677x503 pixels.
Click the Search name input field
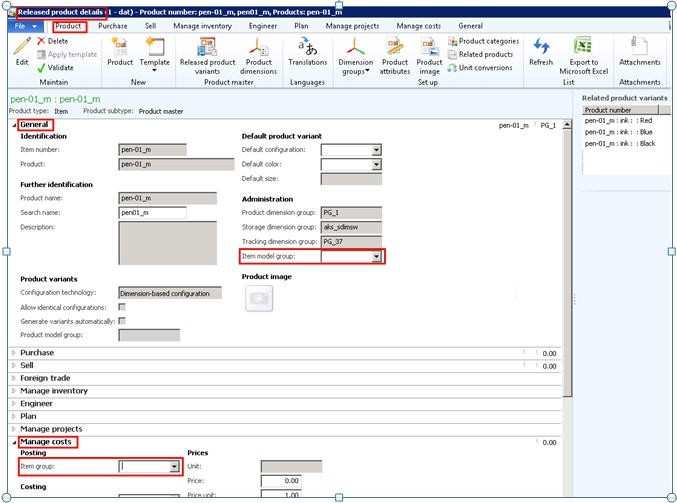152,213
